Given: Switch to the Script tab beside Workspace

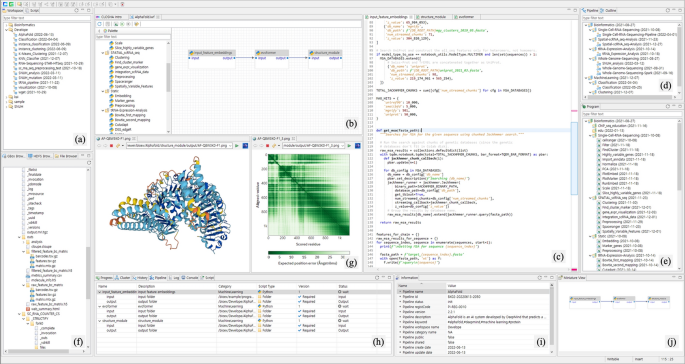Looking at the screenshot, I should (33, 10).
